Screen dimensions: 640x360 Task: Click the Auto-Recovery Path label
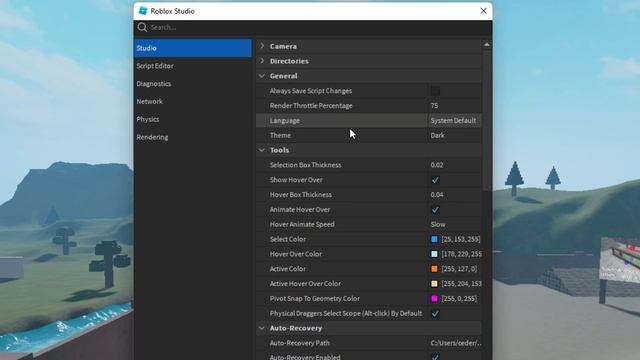coord(300,343)
